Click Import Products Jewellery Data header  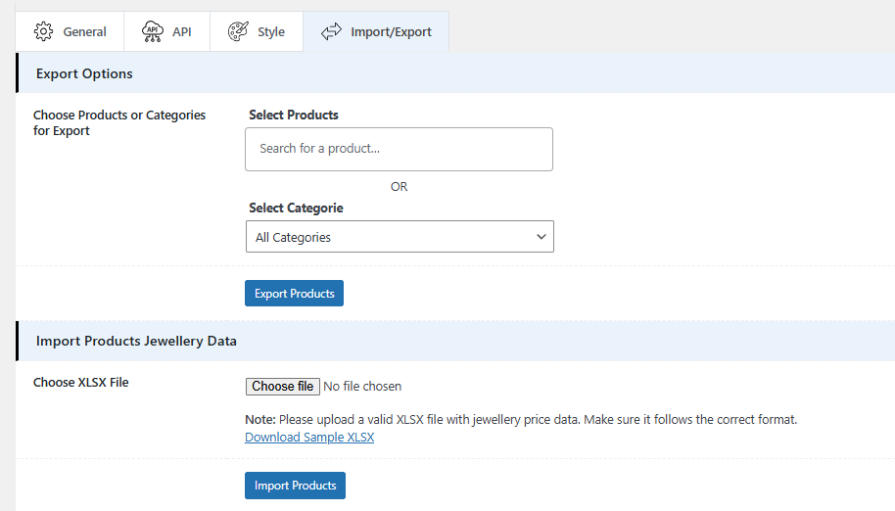tap(136, 341)
